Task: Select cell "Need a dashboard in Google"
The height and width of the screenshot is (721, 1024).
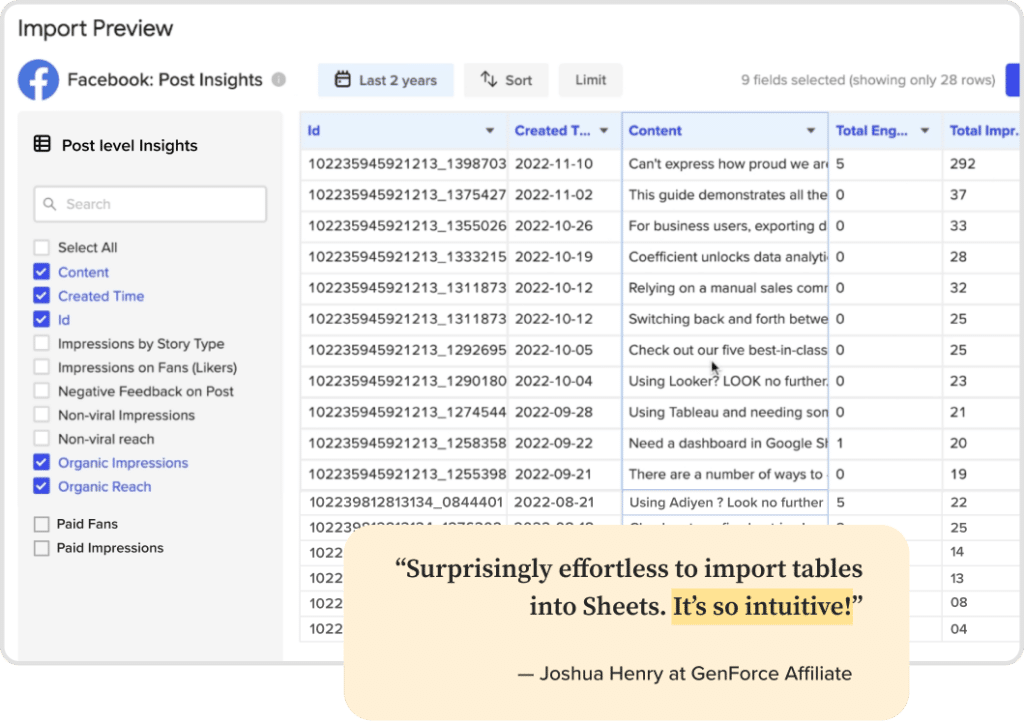Action: pos(725,443)
